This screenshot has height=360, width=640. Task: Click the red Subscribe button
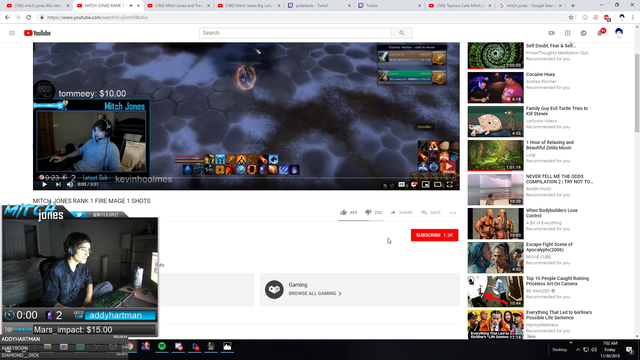pos(434,235)
